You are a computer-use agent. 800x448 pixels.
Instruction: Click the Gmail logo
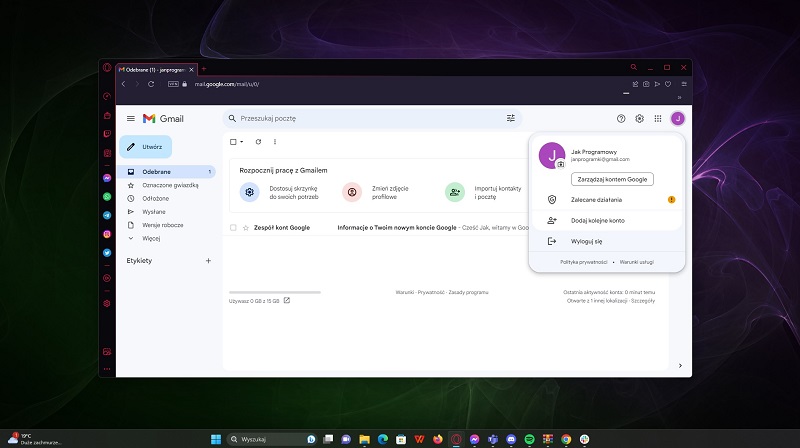coord(163,118)
